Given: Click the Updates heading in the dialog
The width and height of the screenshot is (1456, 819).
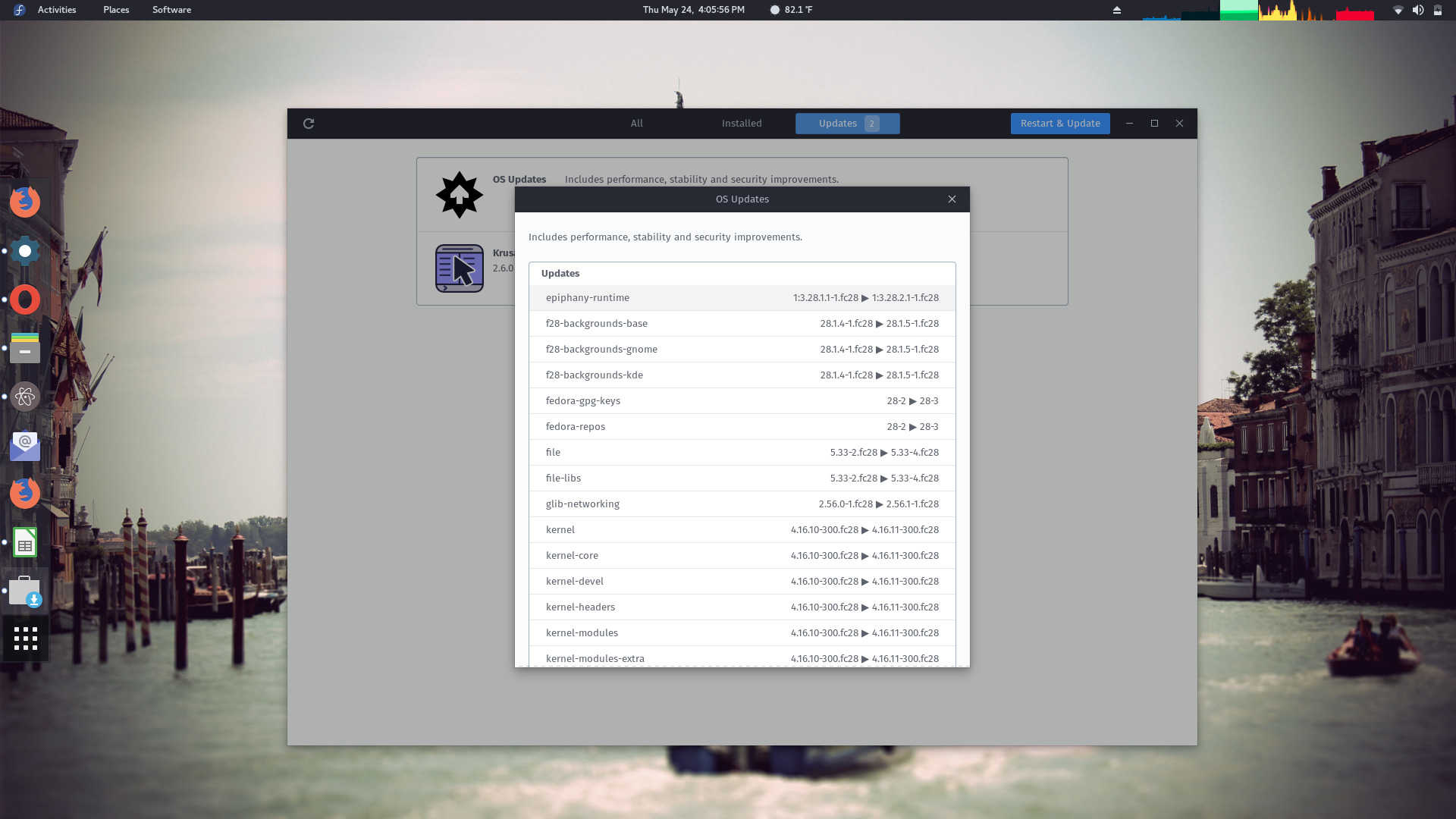Looking at the screenshot, I should click(x=560, y=274).
